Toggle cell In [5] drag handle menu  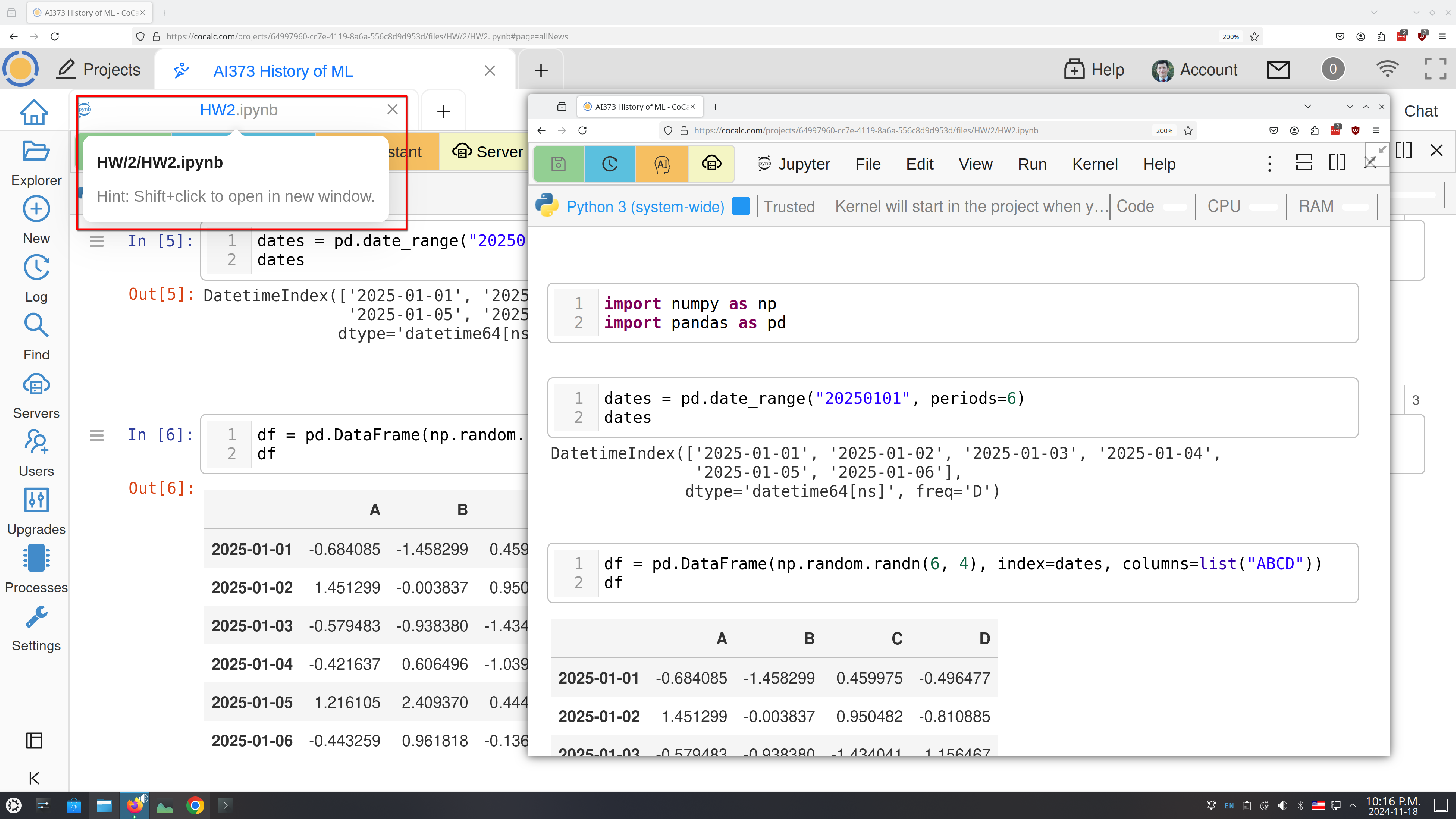pos(97,241)
